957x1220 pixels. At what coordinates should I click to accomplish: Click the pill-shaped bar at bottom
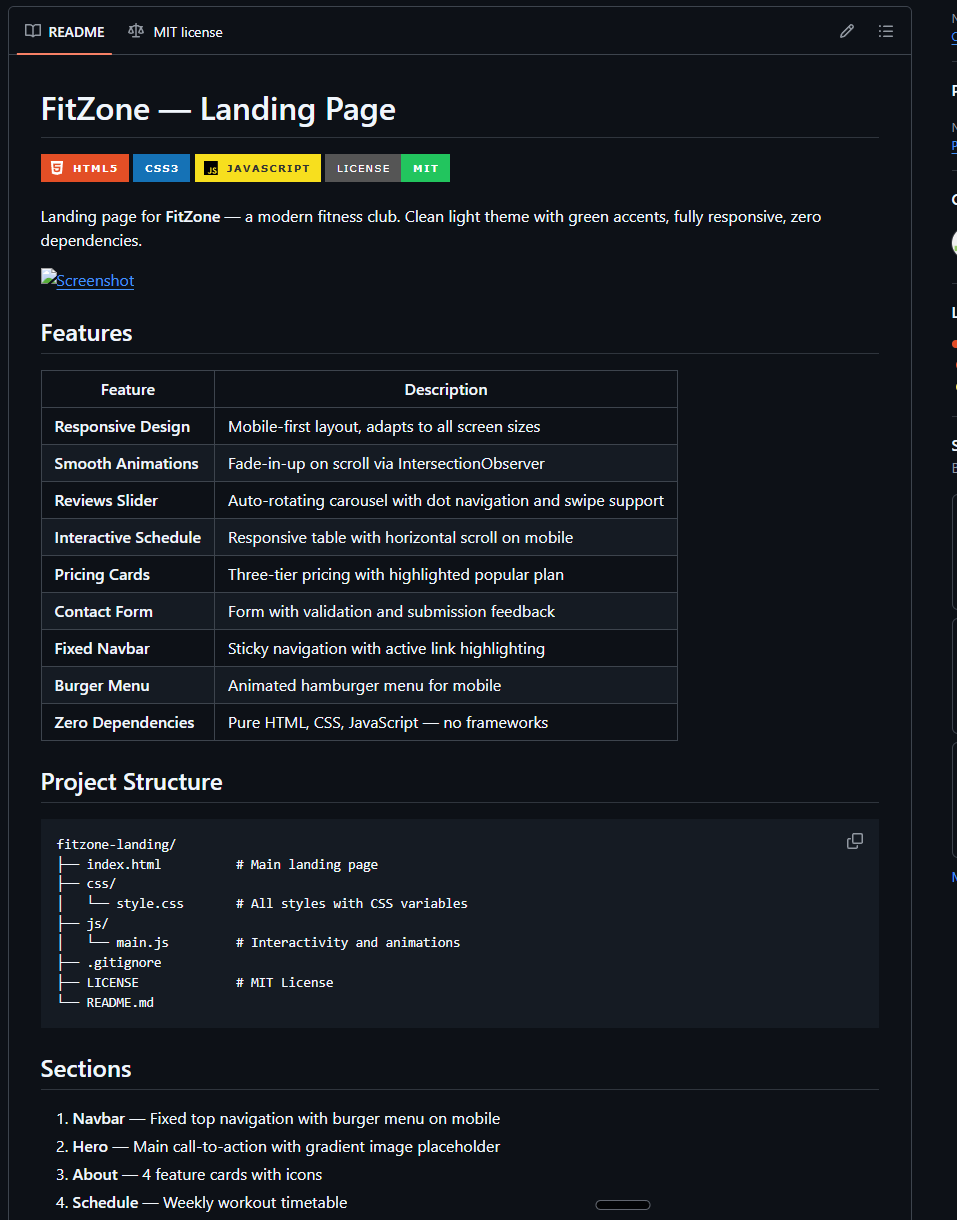point(622,1205)
